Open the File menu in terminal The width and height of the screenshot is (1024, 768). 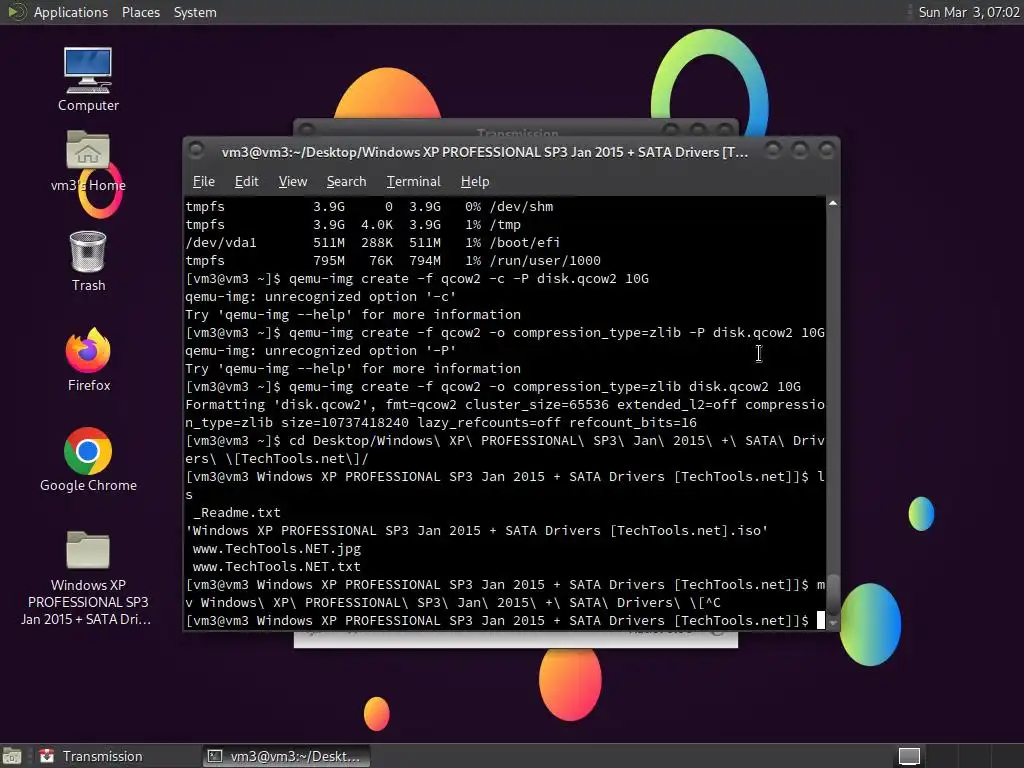coord(204,182)
